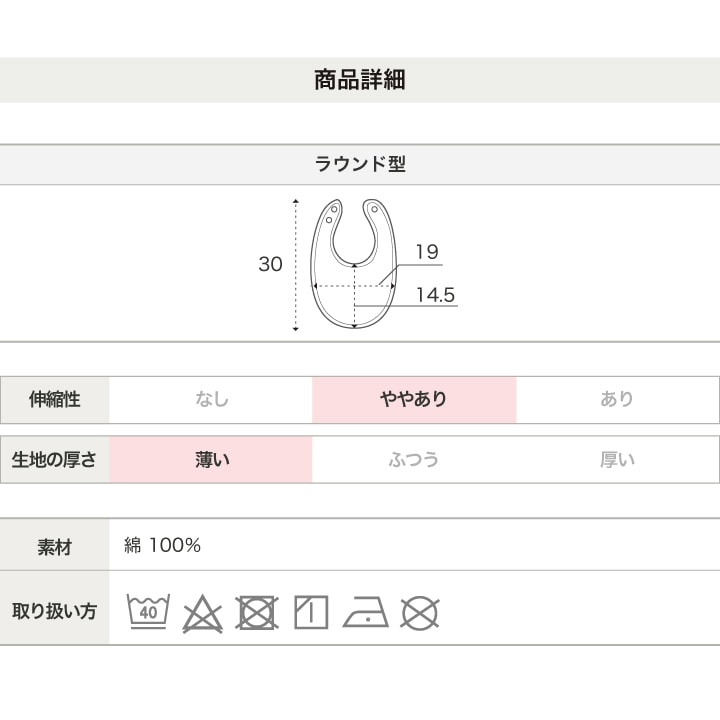Click the 素材 row label
Screen dimensions: 720x720
55,546
